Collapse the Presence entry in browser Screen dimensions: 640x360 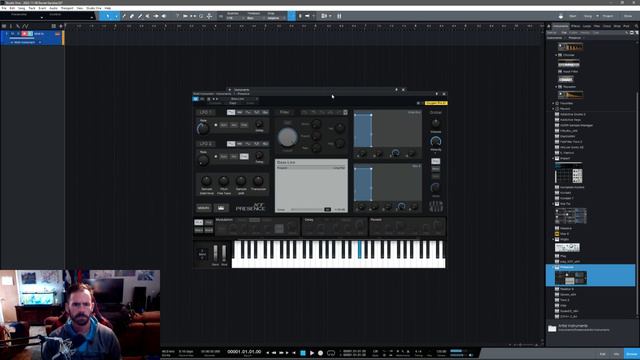tap(553, 267)
